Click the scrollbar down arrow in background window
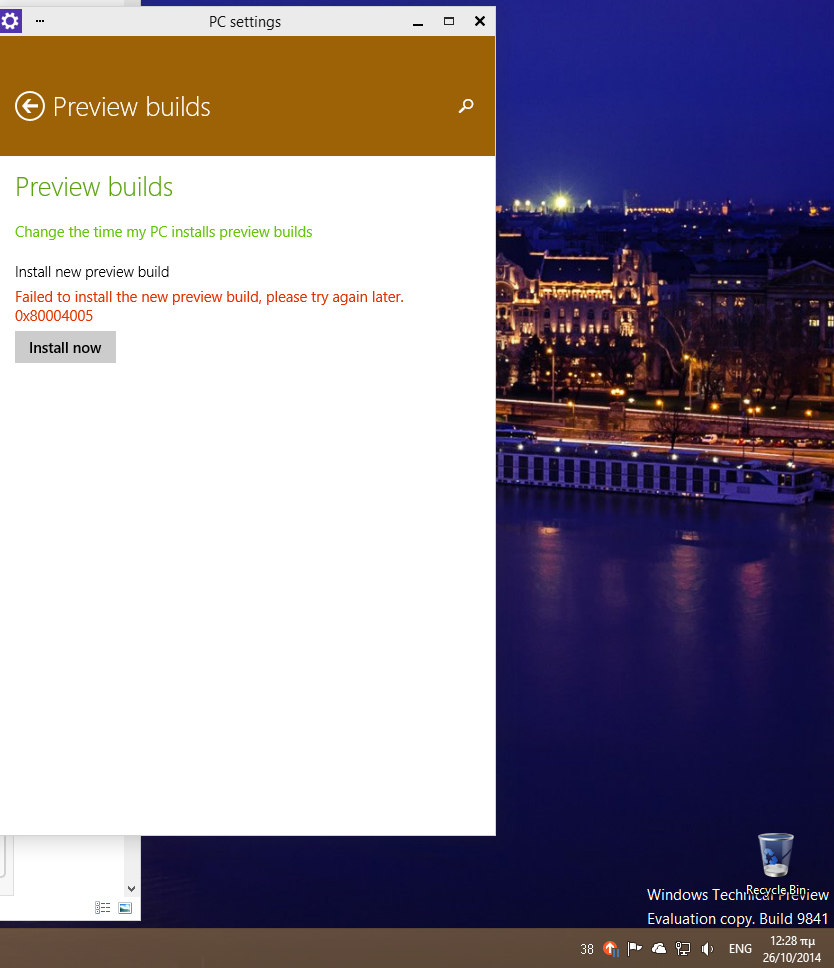 coord(131,889)
